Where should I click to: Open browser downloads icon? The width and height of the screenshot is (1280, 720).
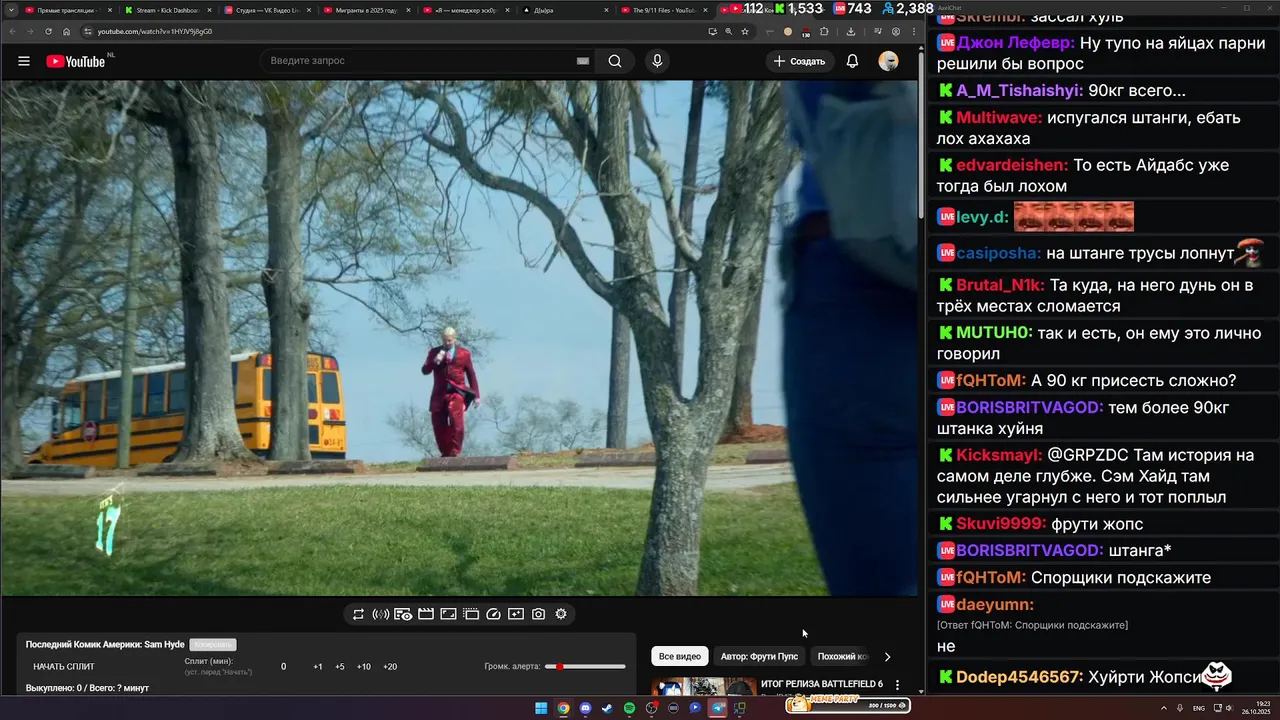click(x=851, y=31)
